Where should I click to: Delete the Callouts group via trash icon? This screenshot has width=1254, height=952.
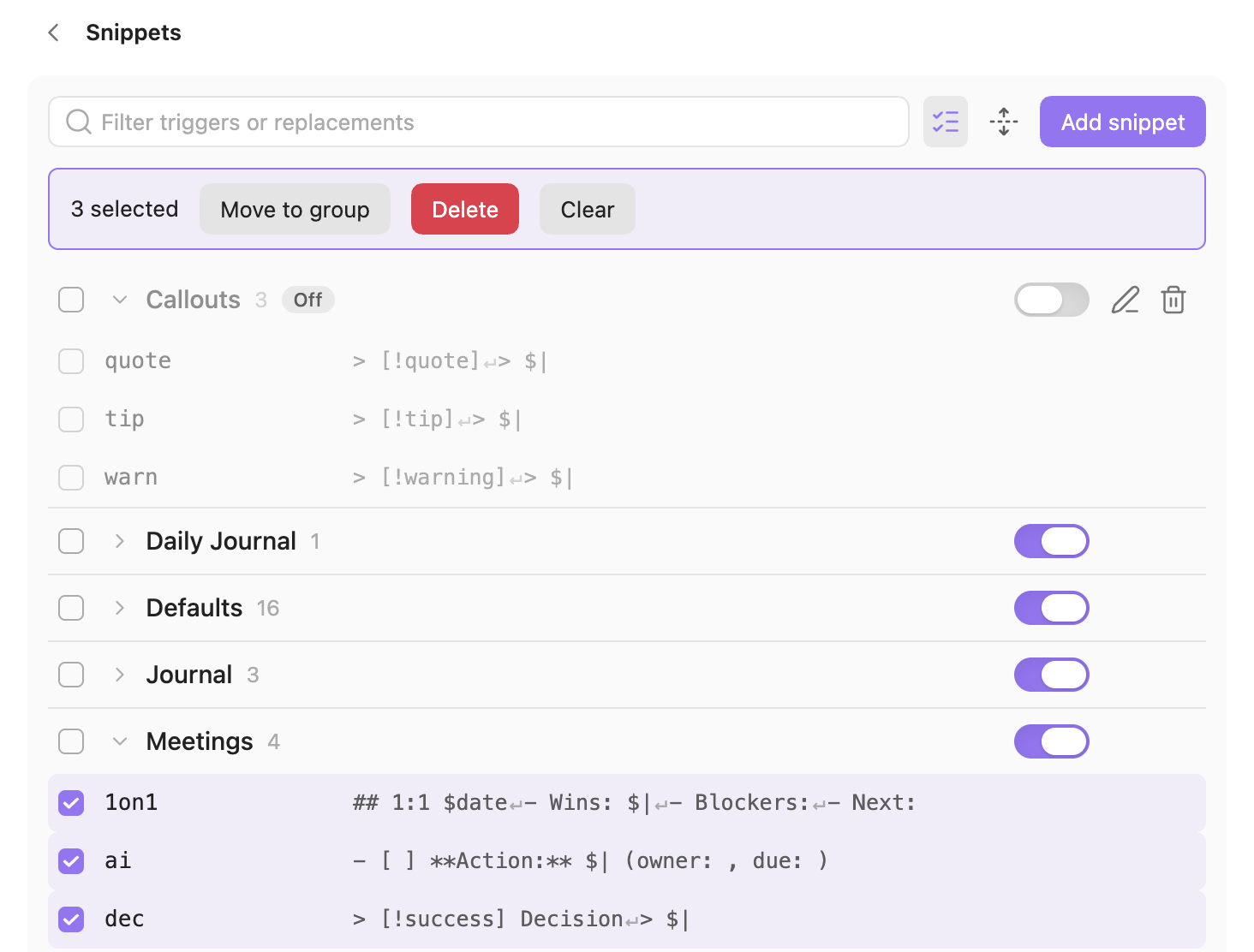[1173, 300]
